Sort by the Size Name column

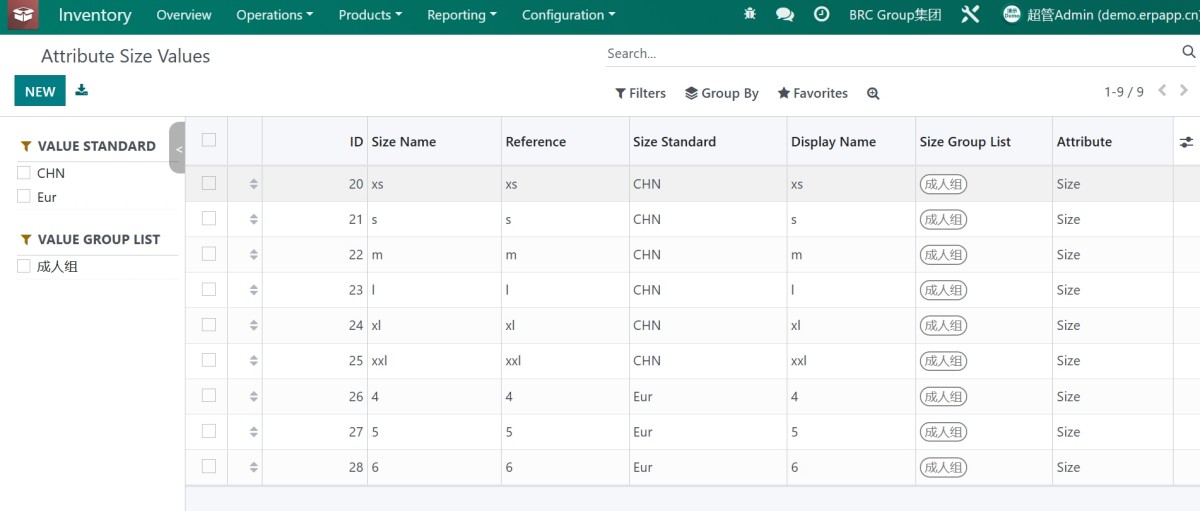(x=434, y=142)
